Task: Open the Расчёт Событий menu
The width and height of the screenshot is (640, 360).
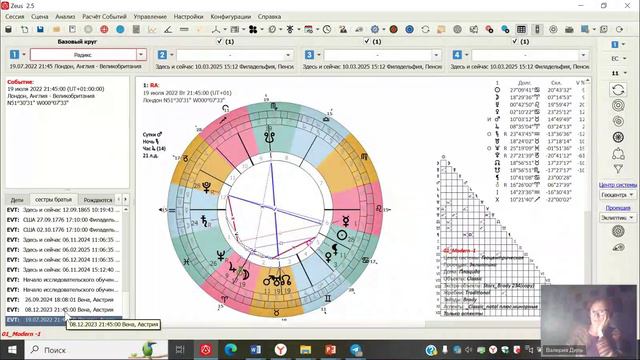Action: [x=104, y=17]
